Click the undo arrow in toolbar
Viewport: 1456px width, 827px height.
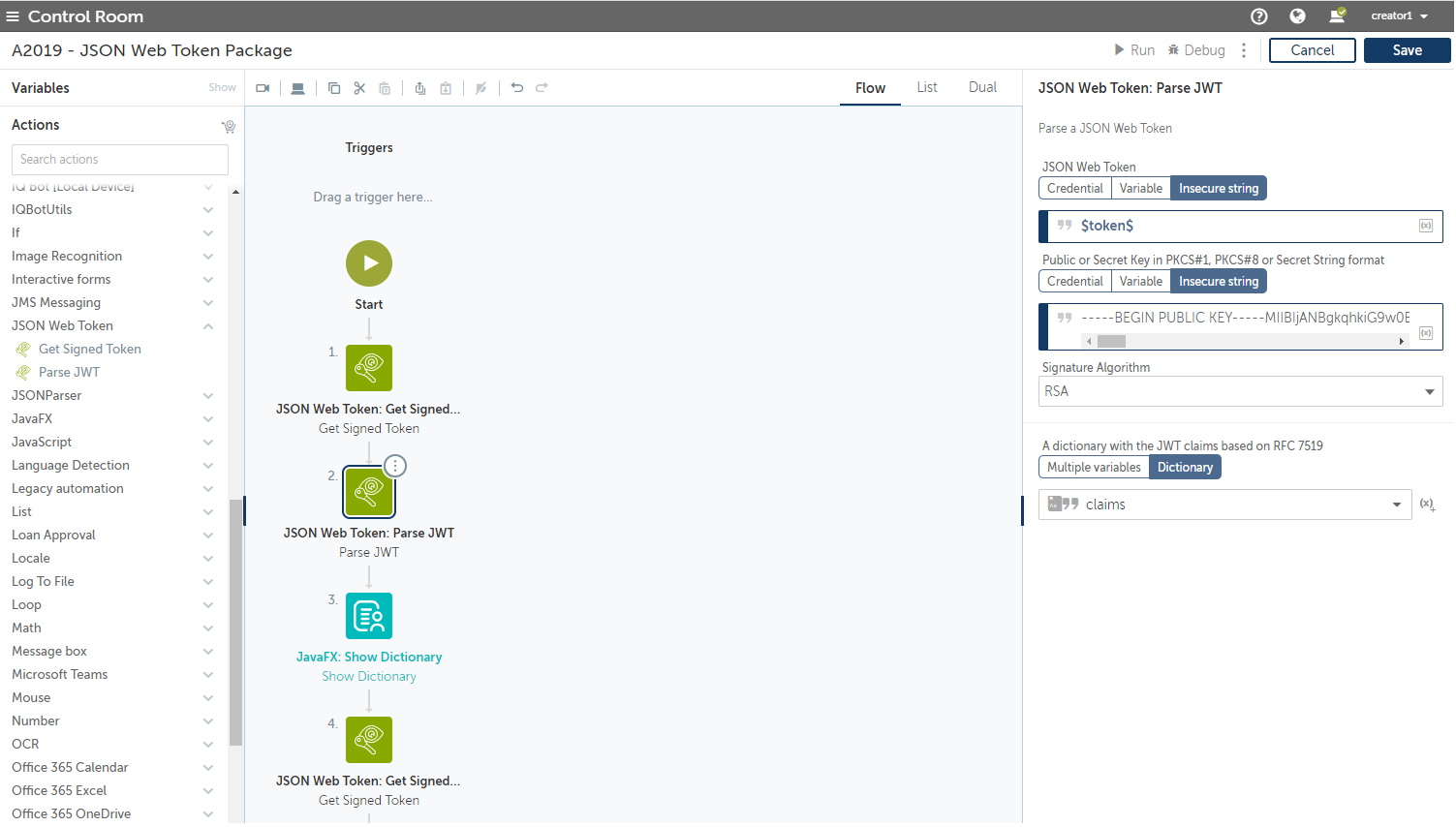pos(517,88)
